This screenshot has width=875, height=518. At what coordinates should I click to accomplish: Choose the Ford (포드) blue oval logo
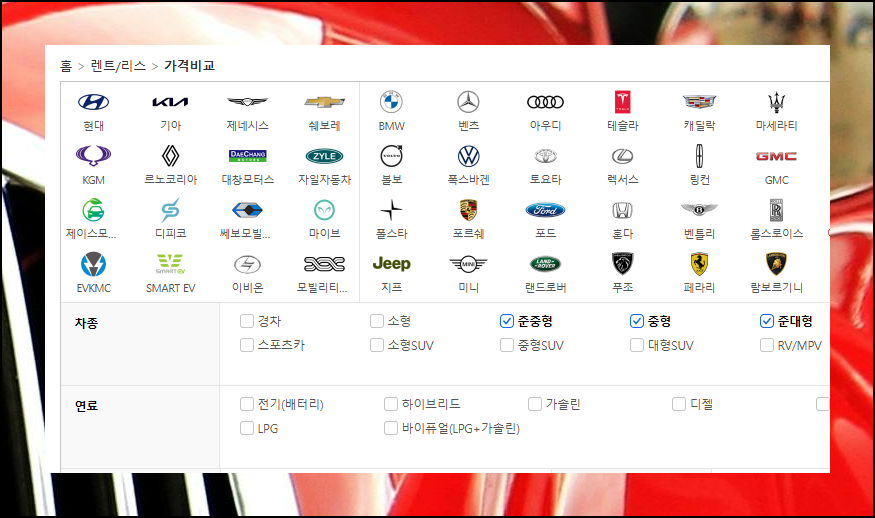click(545, 210)
